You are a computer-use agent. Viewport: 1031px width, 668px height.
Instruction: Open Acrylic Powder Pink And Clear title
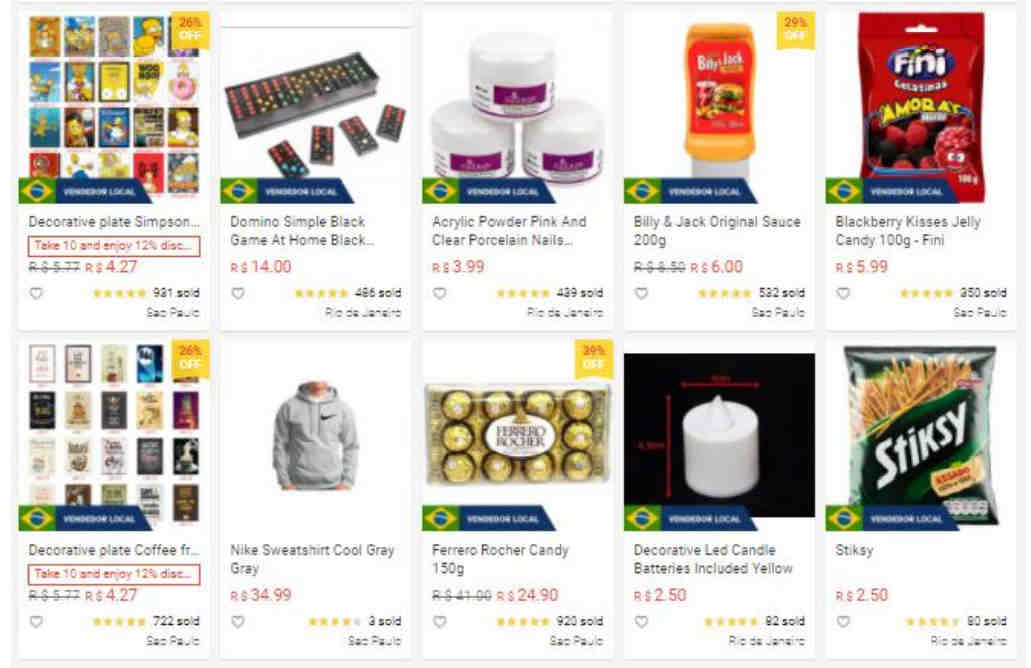click(509, 231)
